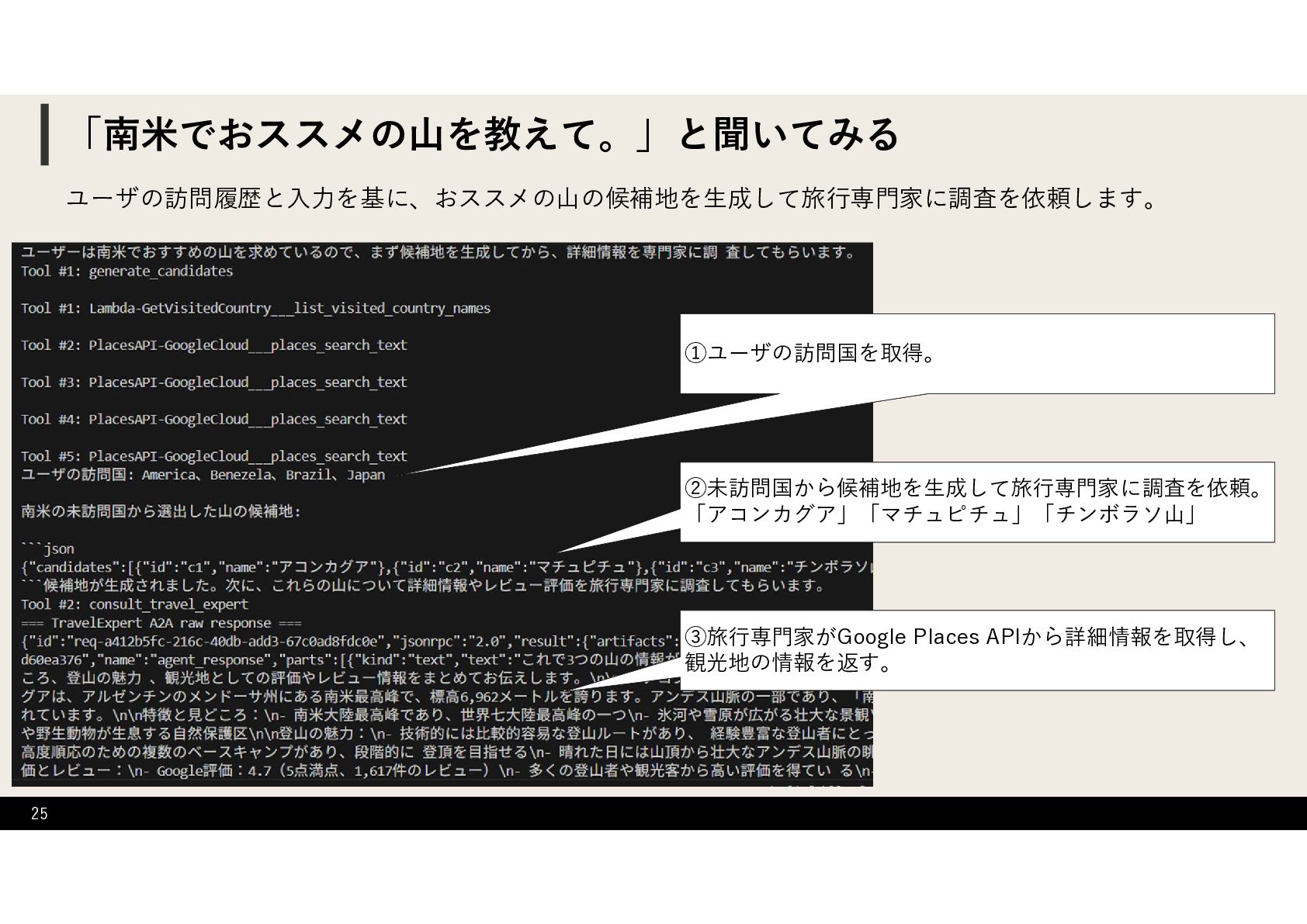This screenshot has width=1307, height=924.
Task: Click the terminal line 'Tool #1: generate_candidates'
Action: [x=127, y=272]
